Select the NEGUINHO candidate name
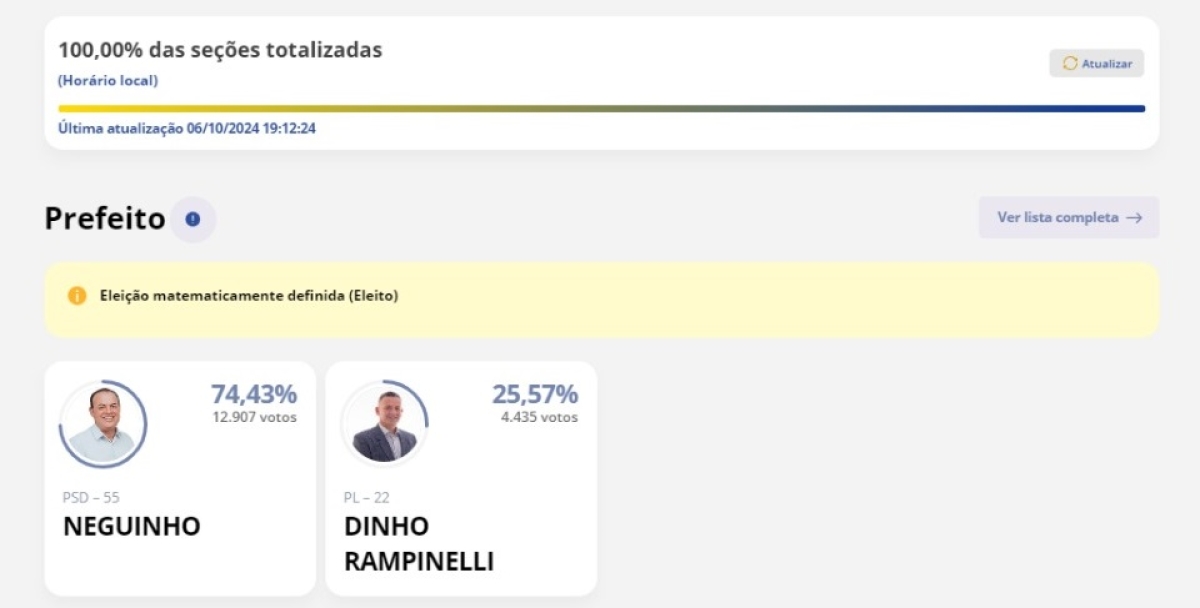 [x=132, y=526]
